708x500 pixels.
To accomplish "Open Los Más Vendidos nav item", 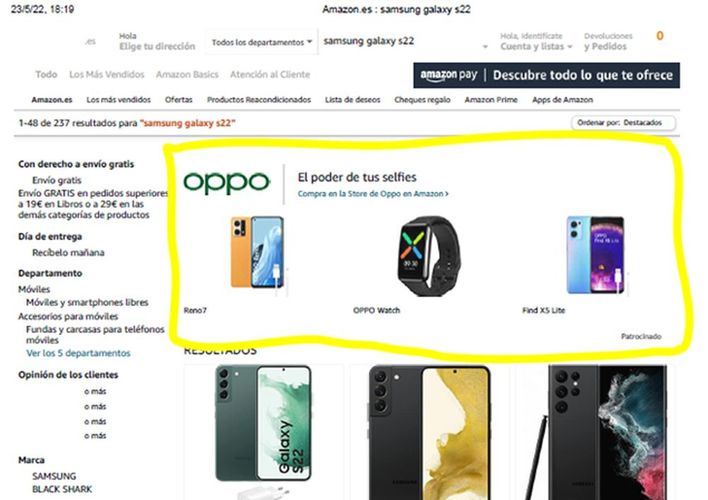I will [107, 75].
